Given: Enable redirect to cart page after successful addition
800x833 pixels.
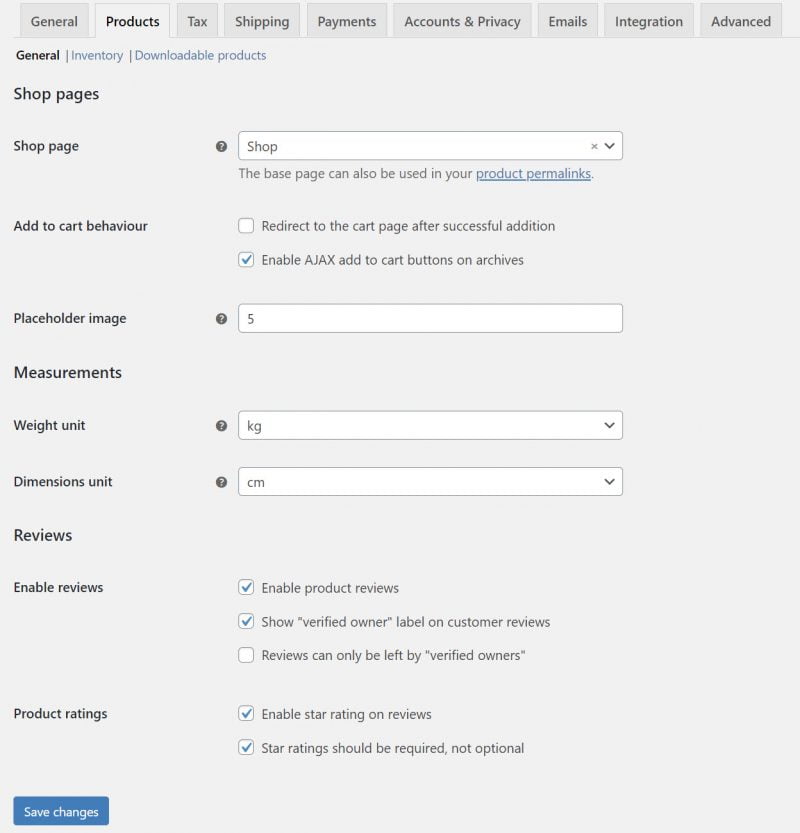Looking at the screenshot, I should pyautogui.click(x=246, y=226).
